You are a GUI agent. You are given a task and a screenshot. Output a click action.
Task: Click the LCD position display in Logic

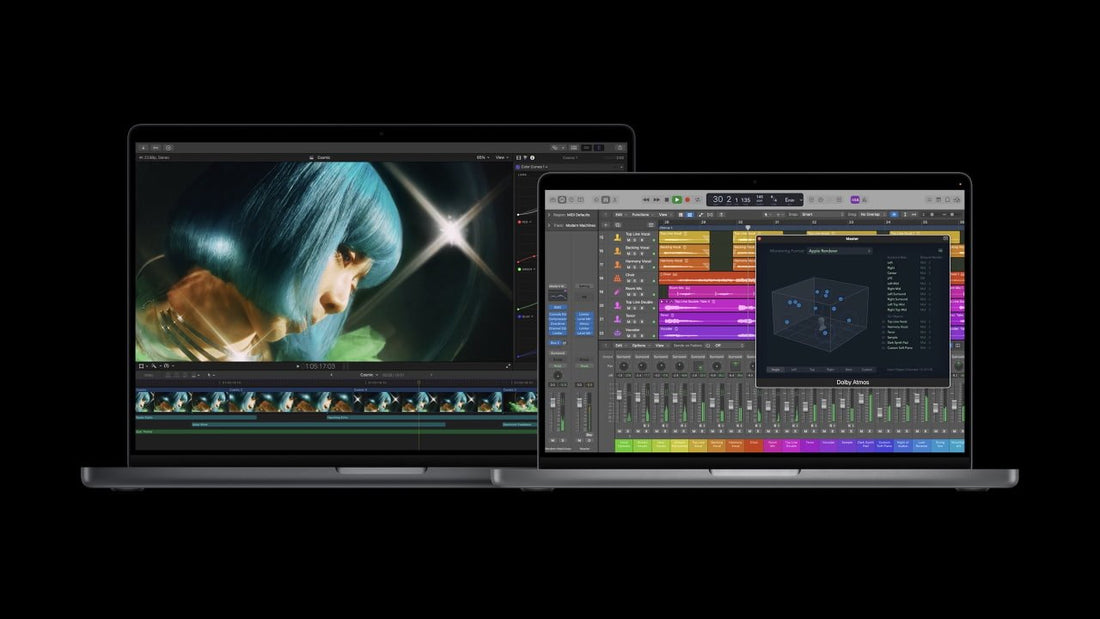click(x=730, y=199)
